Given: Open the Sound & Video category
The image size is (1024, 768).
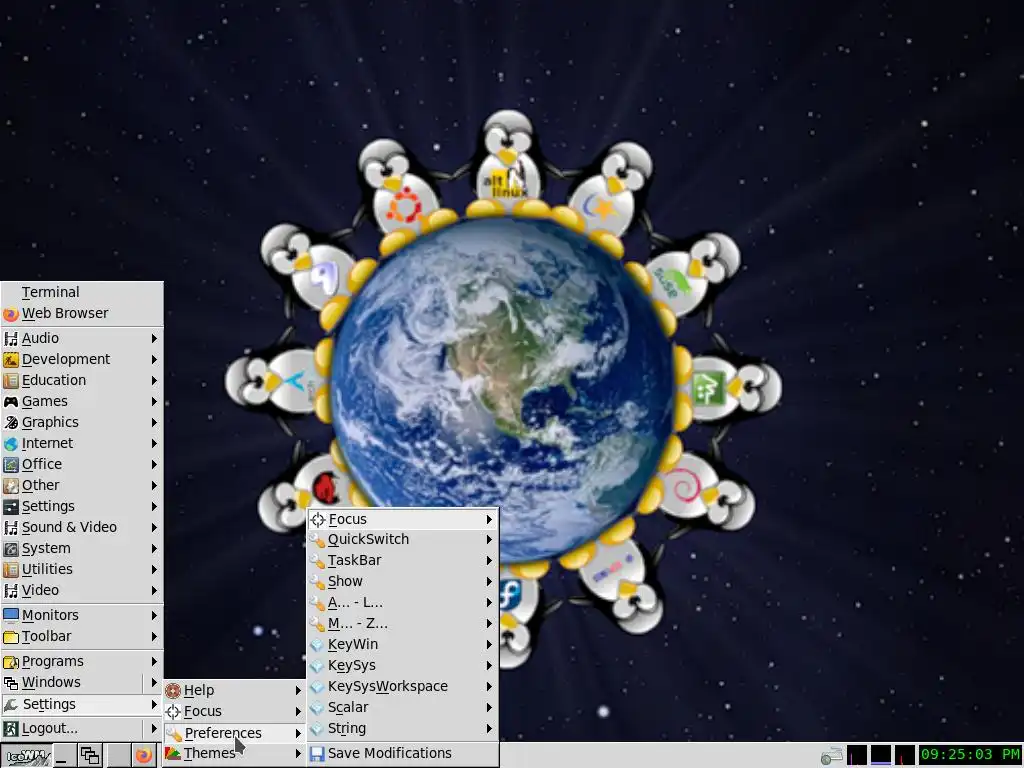Looking at the screenshot, I should click(82, 527).
